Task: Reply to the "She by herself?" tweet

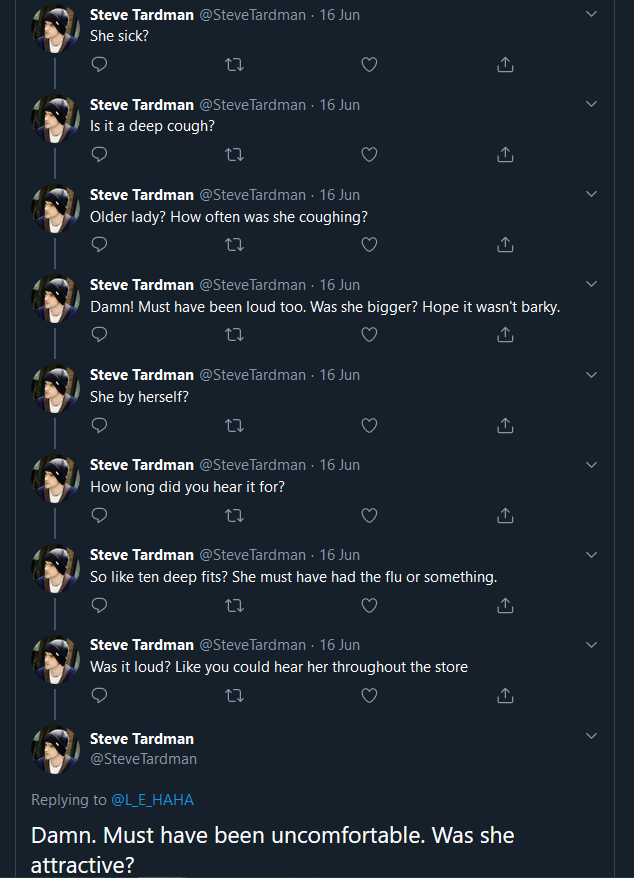Action: [x=99, y=425]
